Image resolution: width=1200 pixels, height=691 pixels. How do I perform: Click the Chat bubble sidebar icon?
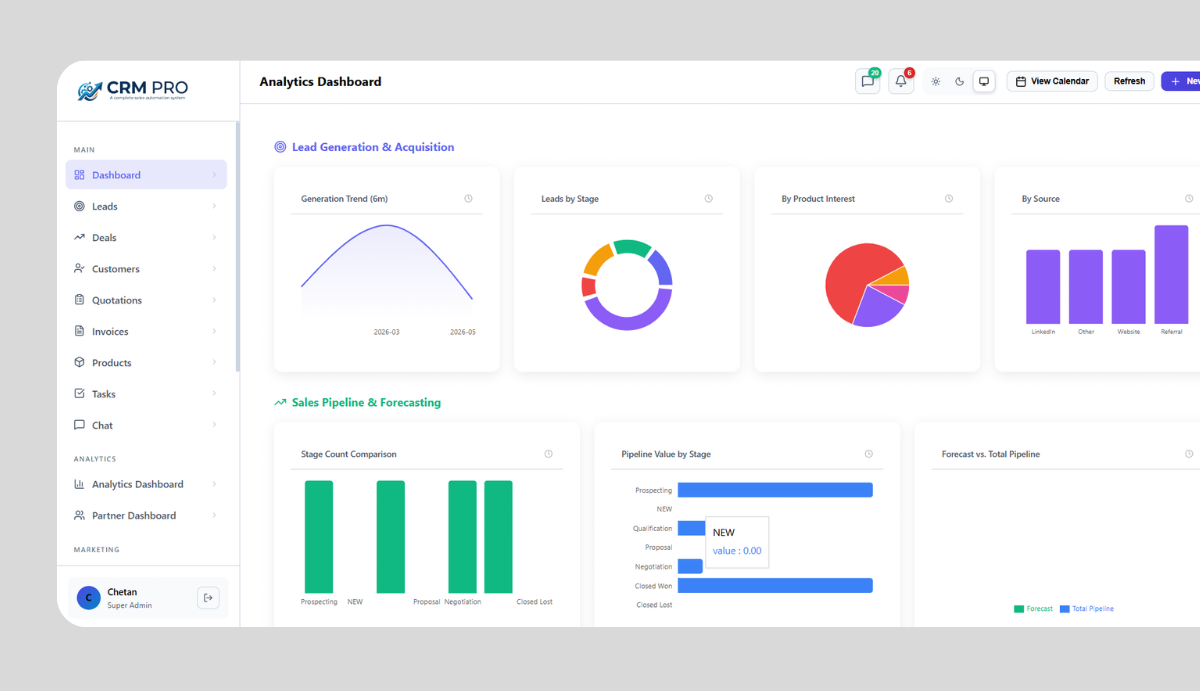click(80, 425)
